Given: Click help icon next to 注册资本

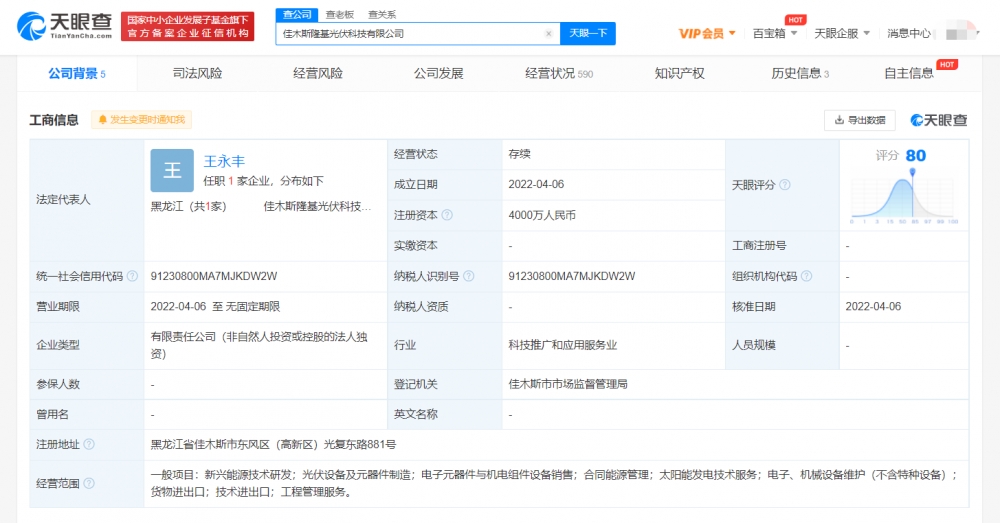Looking at the screenshot, I should pos(447,215).
